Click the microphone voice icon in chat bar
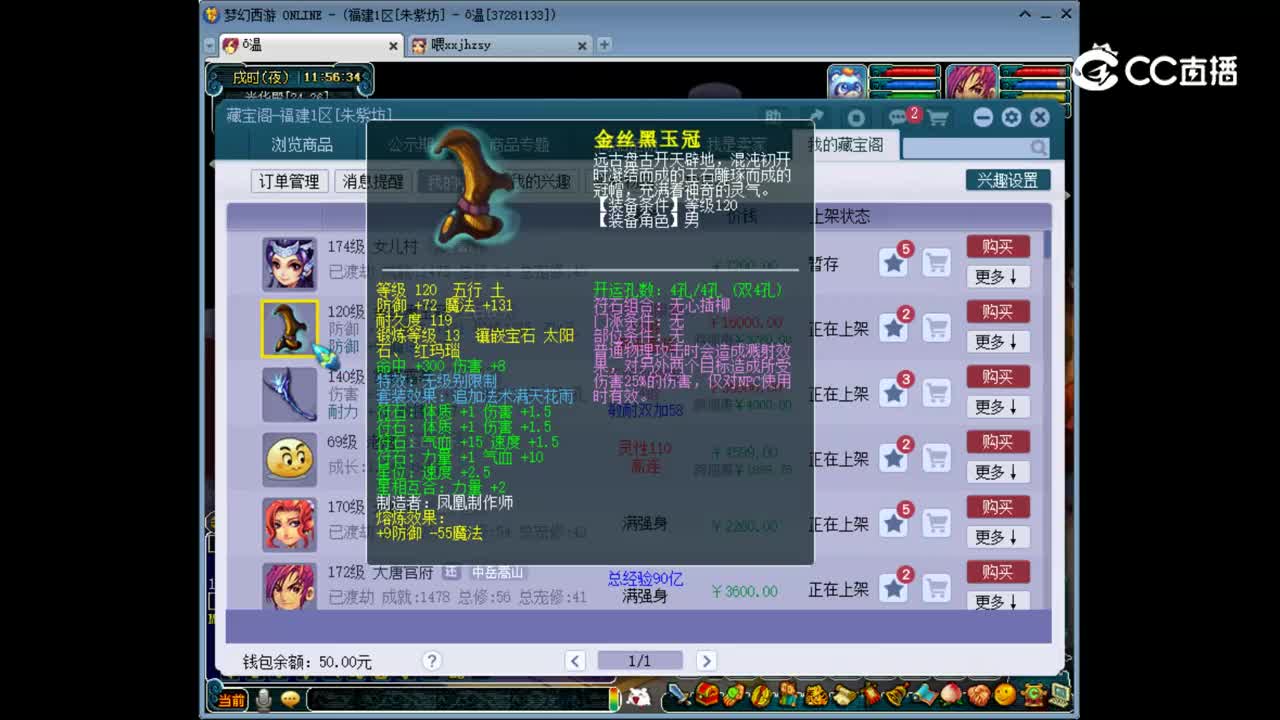Screen dimensions: 1280x720 (x=263, y=699)
